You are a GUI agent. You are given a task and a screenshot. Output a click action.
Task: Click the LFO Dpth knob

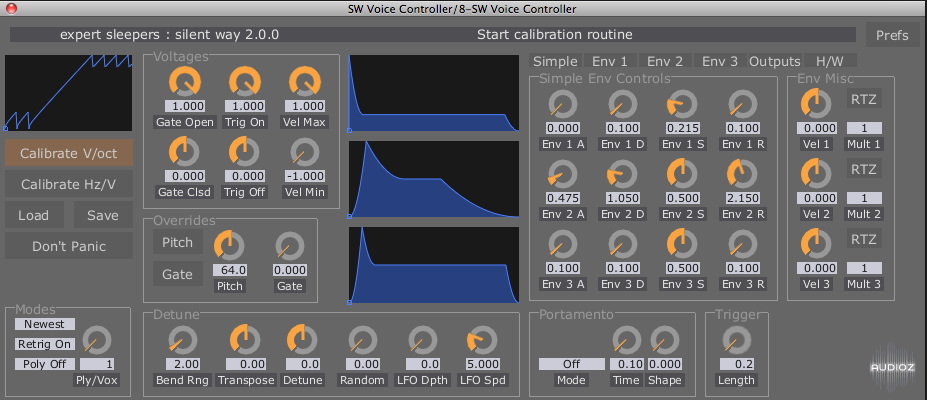(423, 340)
